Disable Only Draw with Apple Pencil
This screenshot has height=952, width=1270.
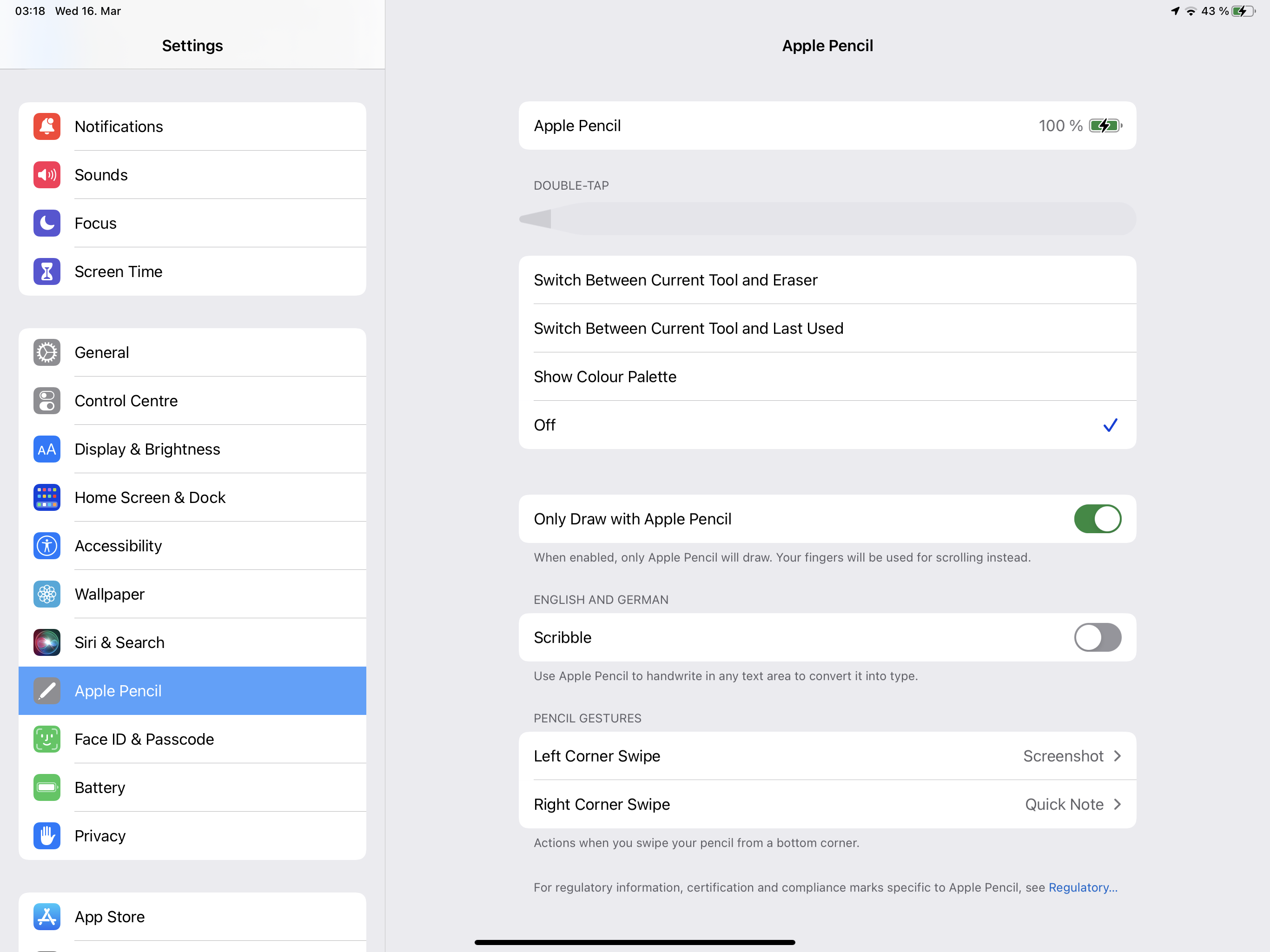[1097, 518]
